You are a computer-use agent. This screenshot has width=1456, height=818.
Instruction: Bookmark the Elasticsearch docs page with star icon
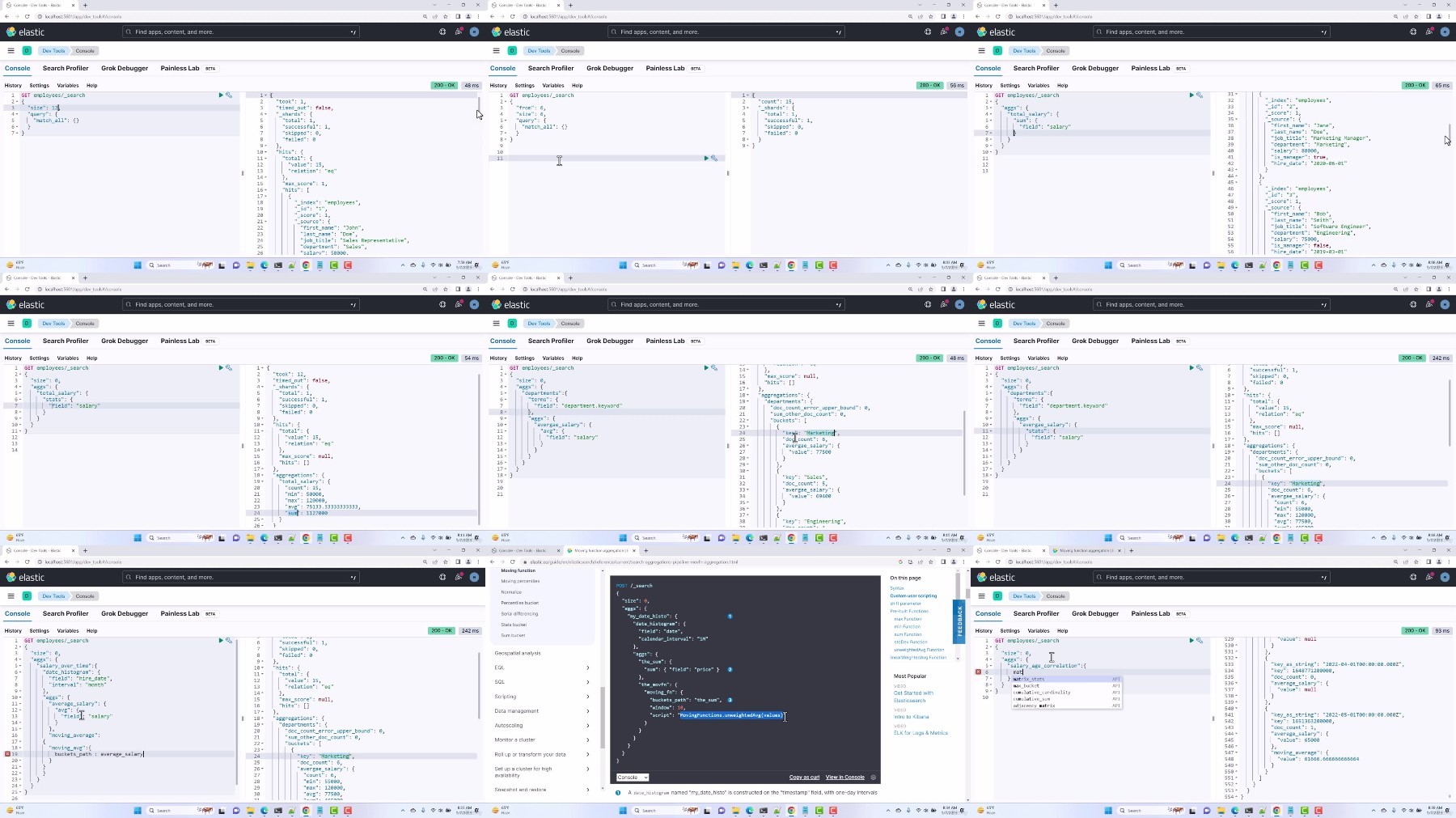pos(931,562)
